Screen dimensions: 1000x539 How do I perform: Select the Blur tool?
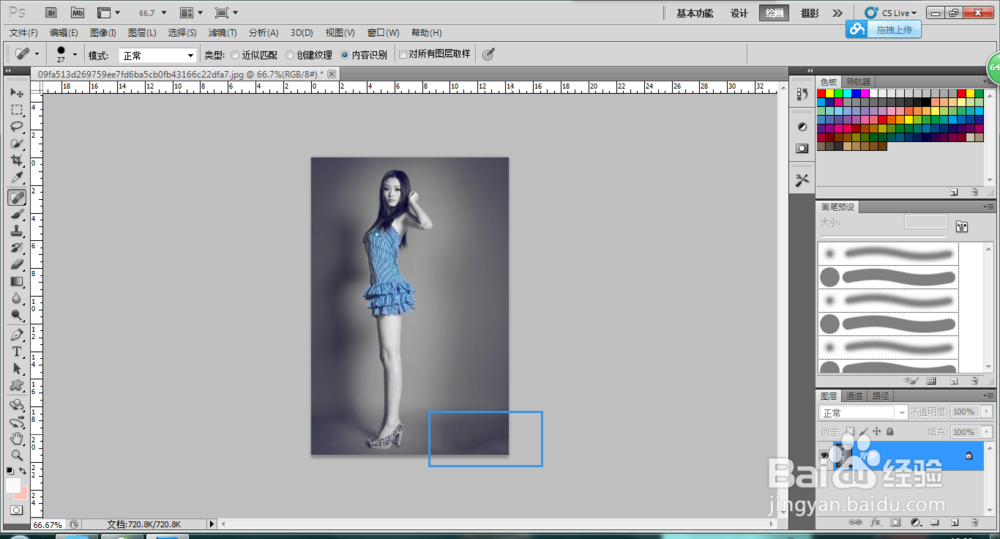[17, 298]
